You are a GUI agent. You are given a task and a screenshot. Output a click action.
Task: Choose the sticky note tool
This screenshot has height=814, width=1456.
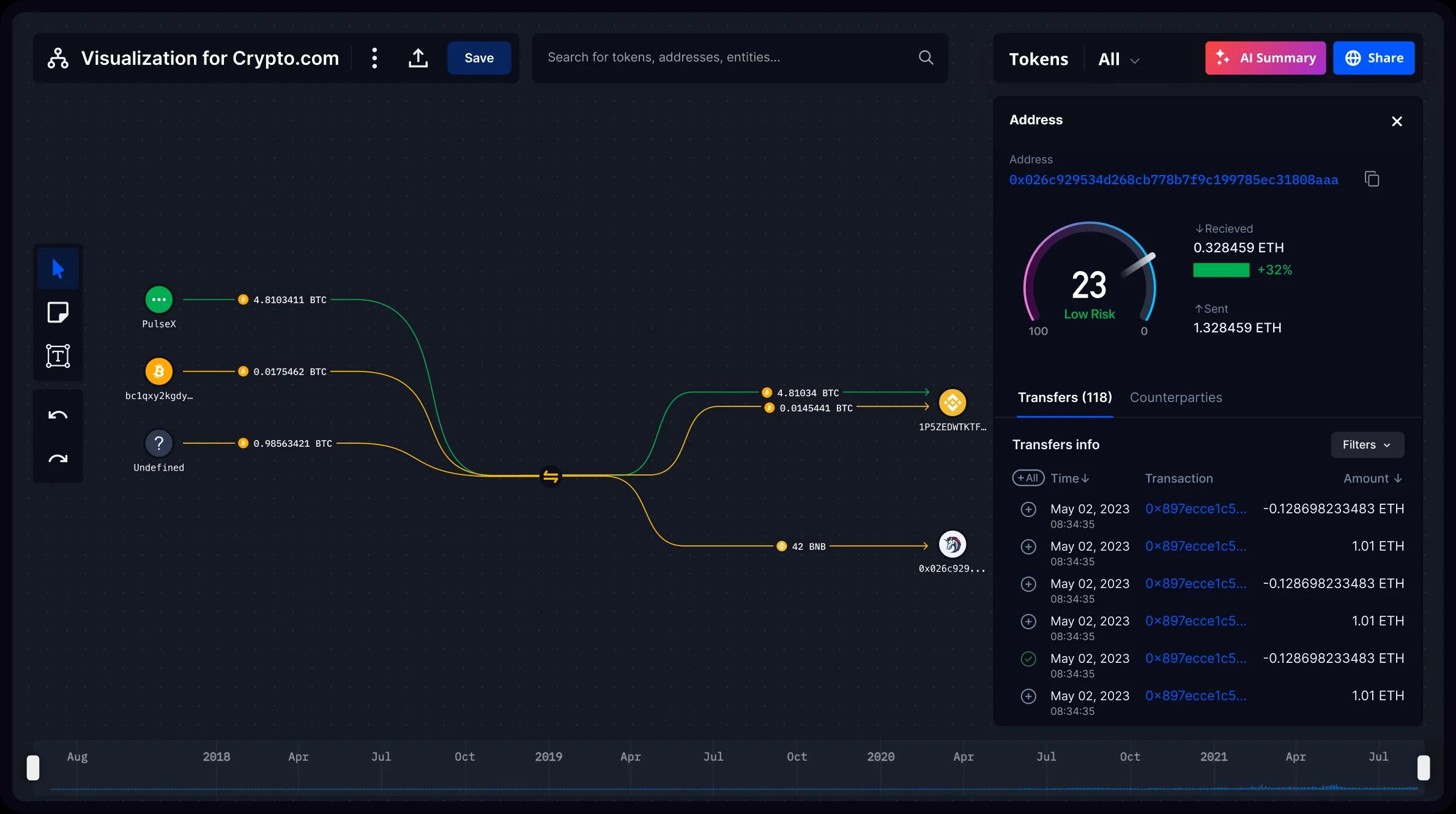58,312
